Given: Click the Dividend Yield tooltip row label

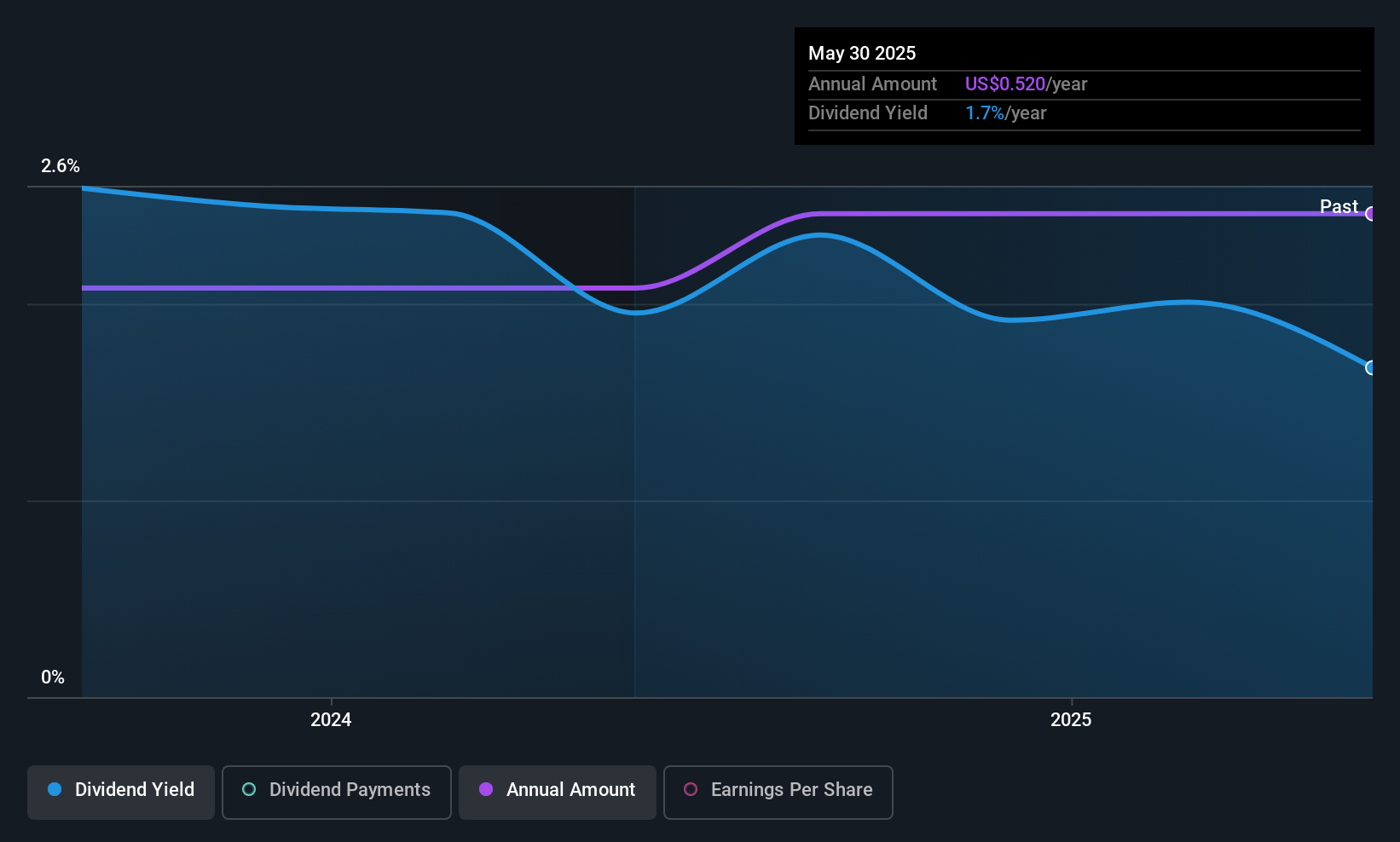Looking at the screenshot, I should pyautogui.click(x=867, y=112).
